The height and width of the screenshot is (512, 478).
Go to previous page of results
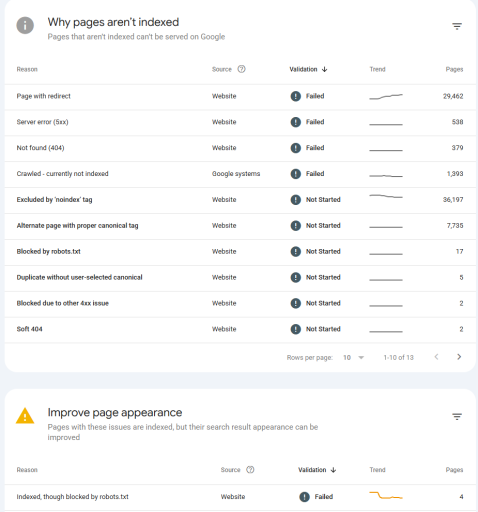pos(436,357)
